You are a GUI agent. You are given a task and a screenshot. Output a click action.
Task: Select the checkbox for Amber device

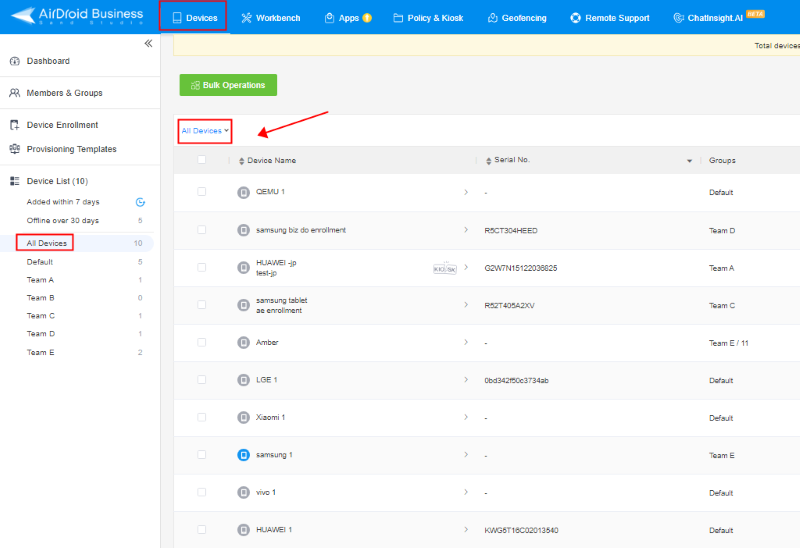(201, 342)
